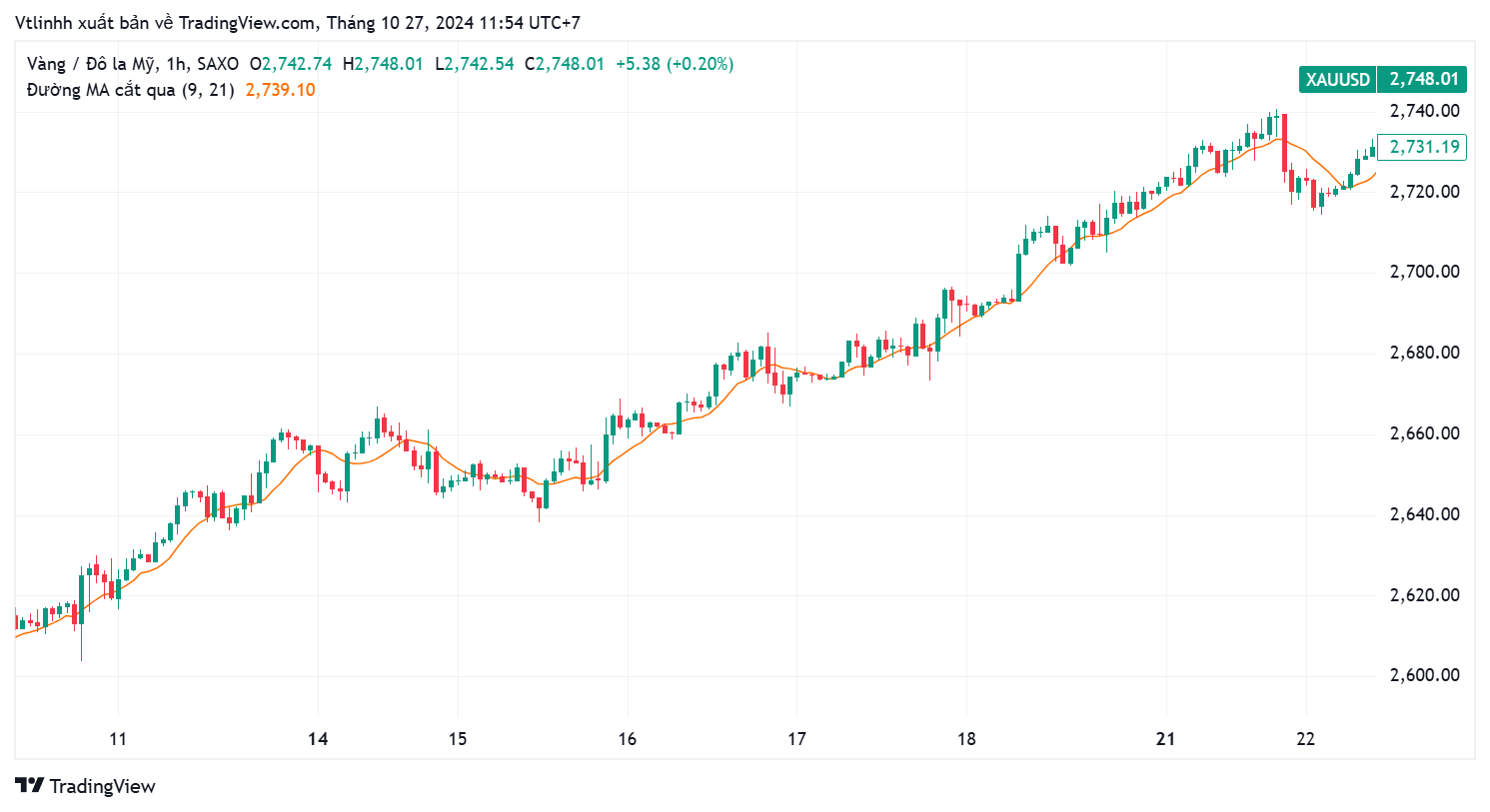Click the publication header 'Vtlinhh xuất bản về TradingView.com'
The width and height of the screenshot is (1490, 812).
click(x=166, y=23)
